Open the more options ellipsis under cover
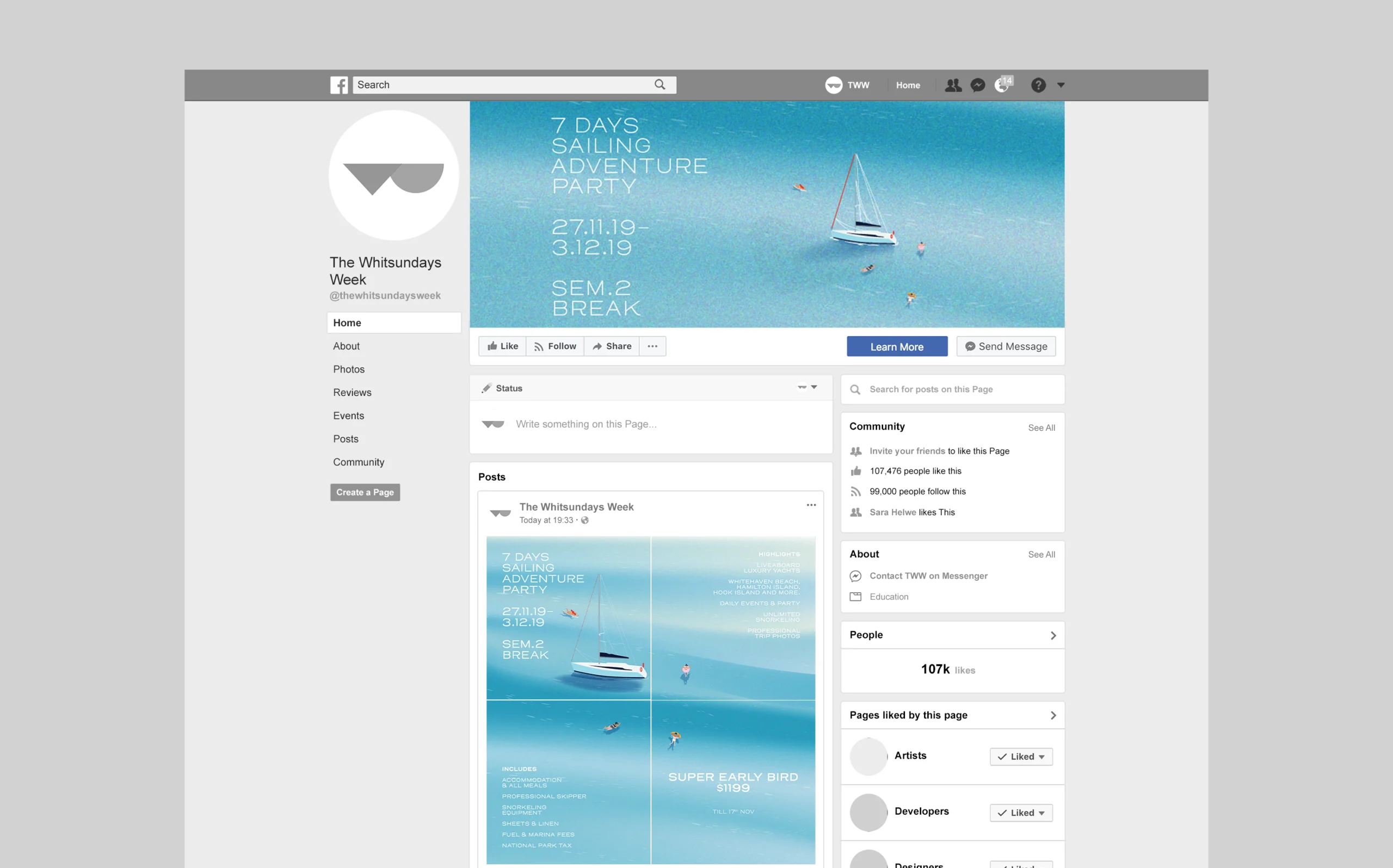The height and width of the screenshot is (868, 1393). (652, 346)
